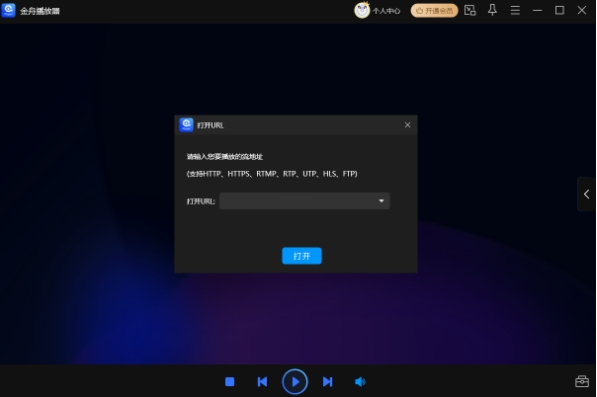This screenshot has height=397, width=597.
Task: Click the blue 打开 button
Action: 302,256
